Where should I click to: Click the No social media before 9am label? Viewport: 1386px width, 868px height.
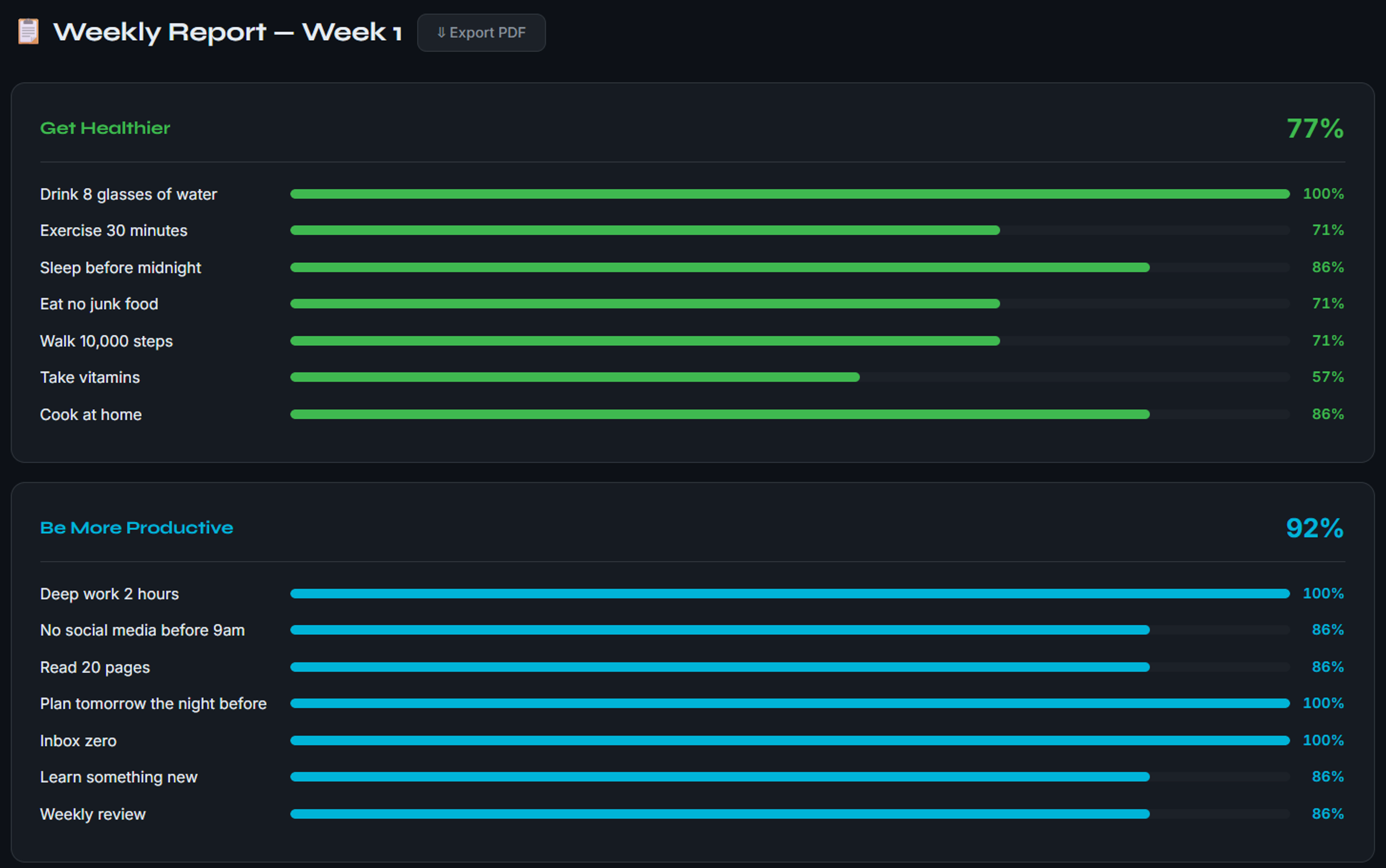point(142,631)
